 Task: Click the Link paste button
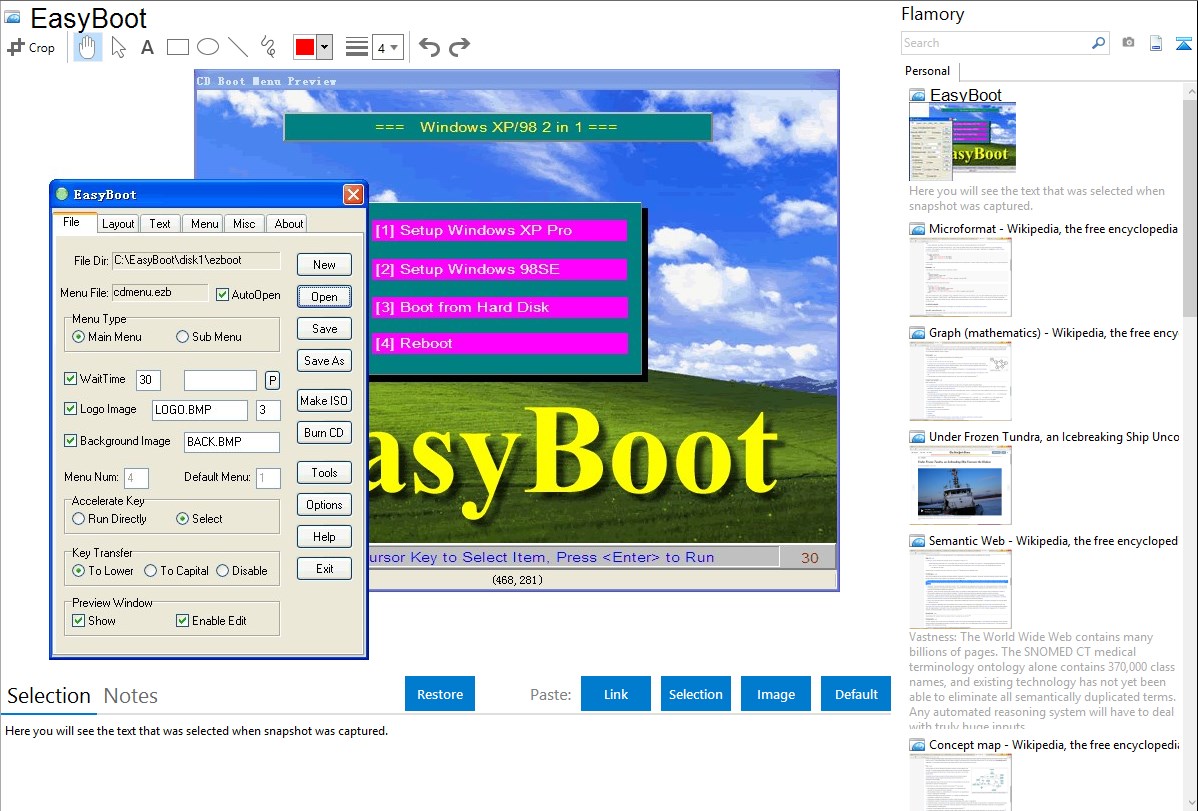pyautogui.click(x=616, y=694)
